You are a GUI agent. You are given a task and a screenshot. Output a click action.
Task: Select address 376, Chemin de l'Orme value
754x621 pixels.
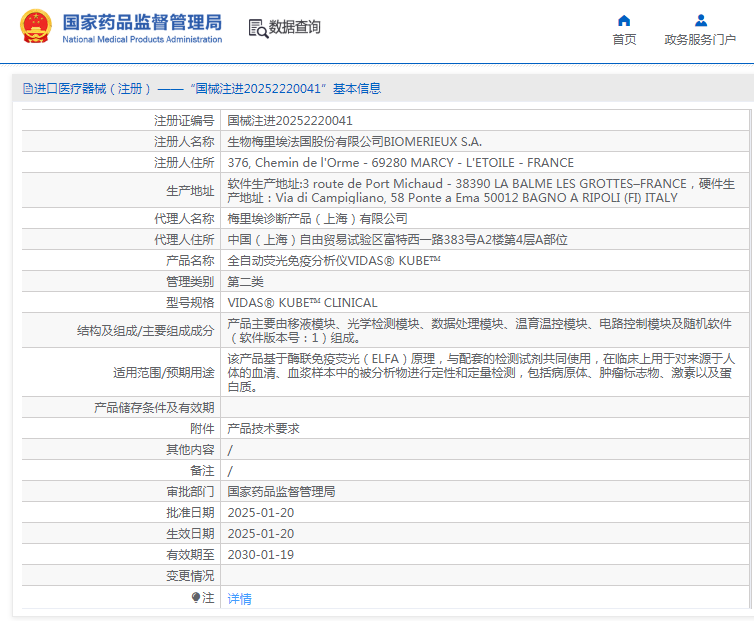tap(401, 163)
